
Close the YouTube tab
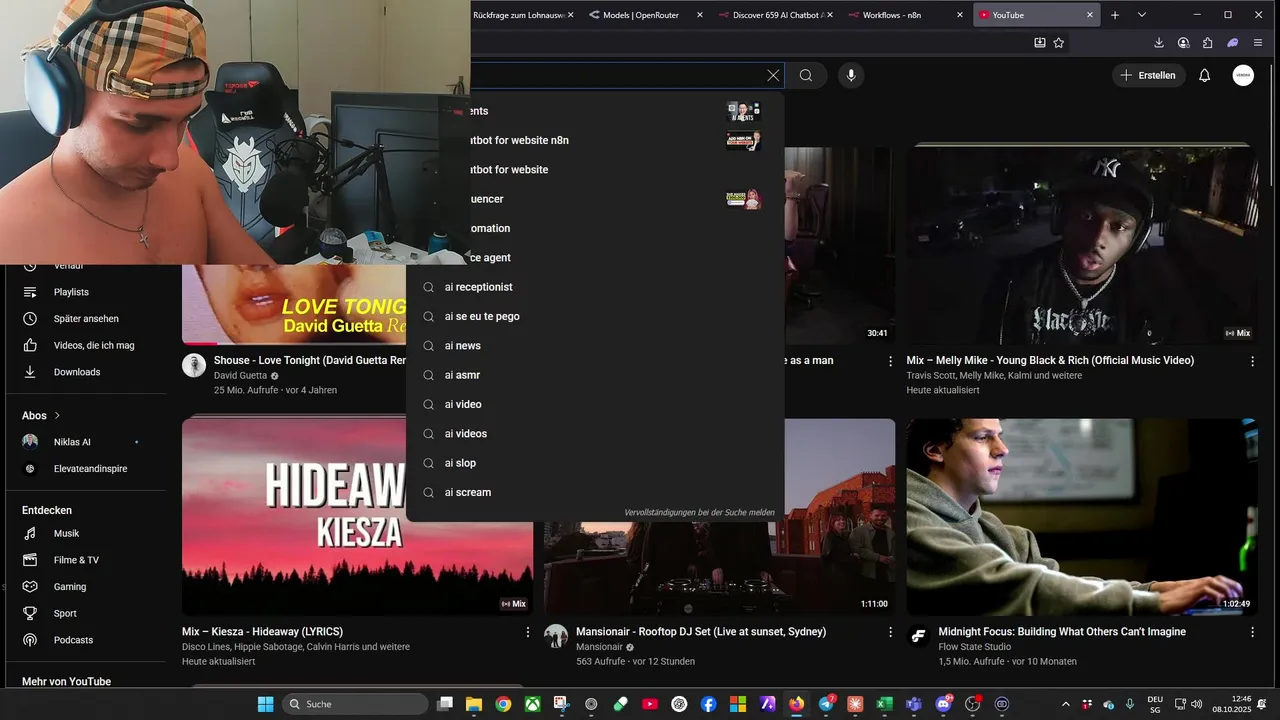tap(1090, 15)
